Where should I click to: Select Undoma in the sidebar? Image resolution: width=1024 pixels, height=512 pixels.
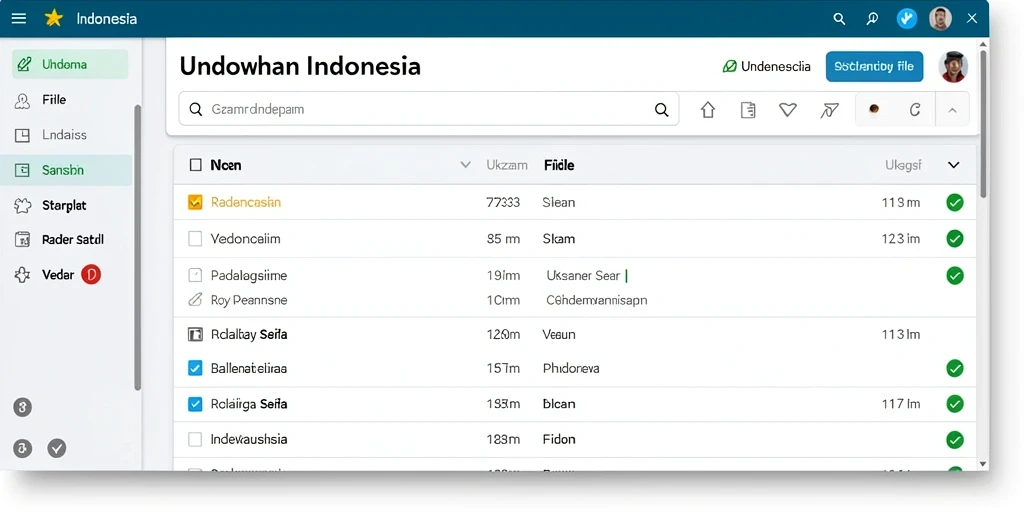pos(71,65)
